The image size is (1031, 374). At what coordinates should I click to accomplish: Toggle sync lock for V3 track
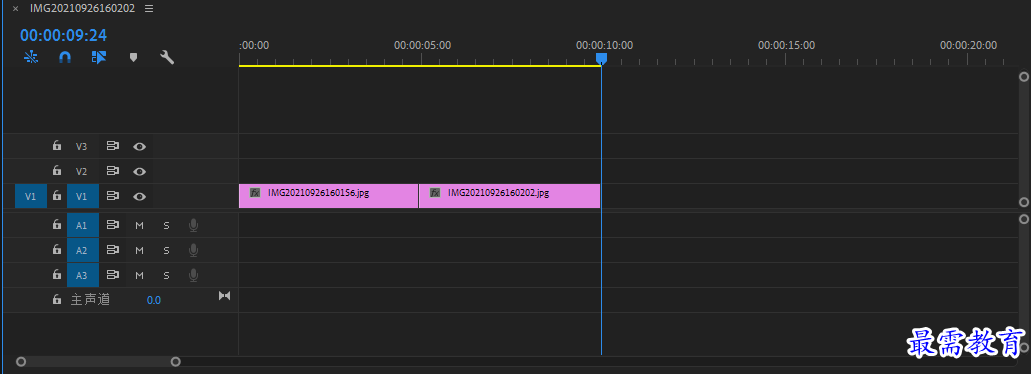(112, 146)
